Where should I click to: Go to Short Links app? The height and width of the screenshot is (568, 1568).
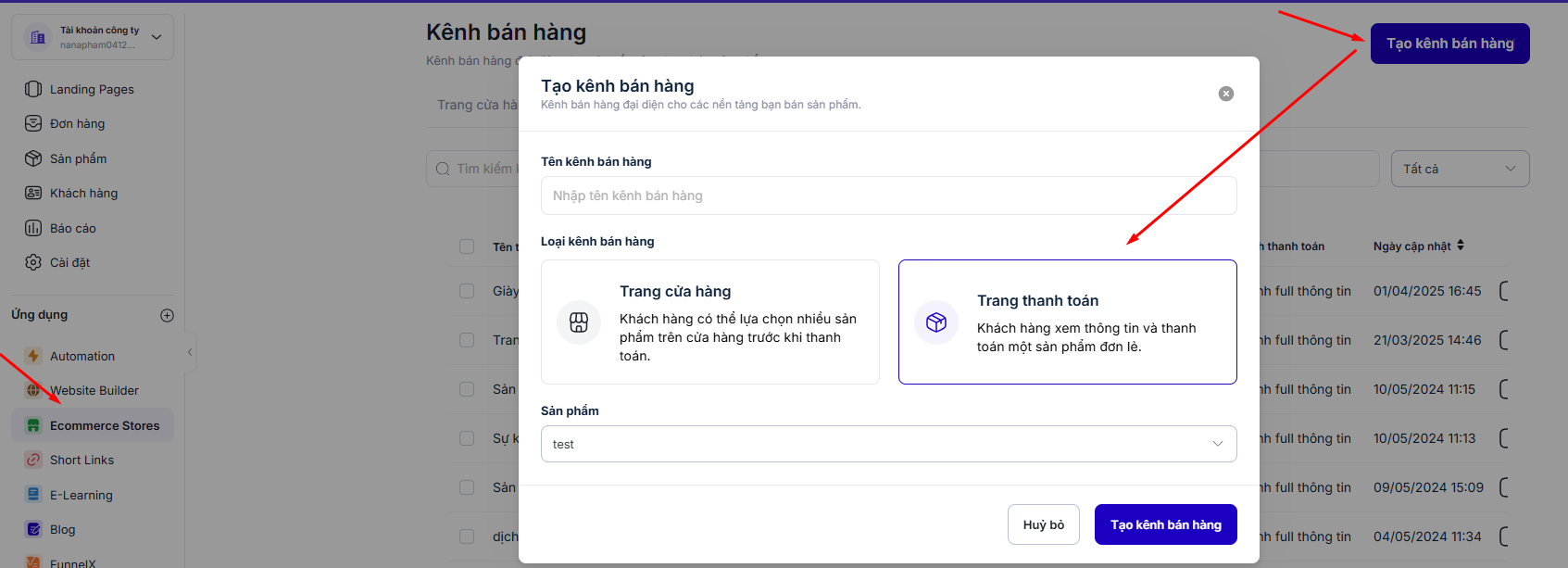click(x=82, y=460)
